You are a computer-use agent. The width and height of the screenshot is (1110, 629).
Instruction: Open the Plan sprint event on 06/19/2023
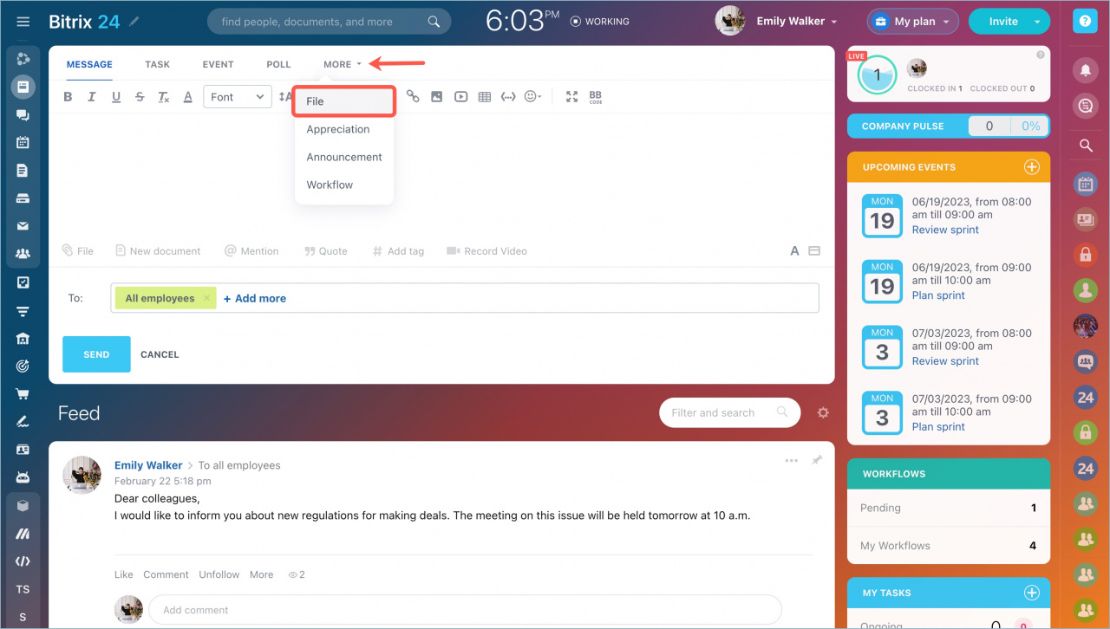tap(938, 295)
